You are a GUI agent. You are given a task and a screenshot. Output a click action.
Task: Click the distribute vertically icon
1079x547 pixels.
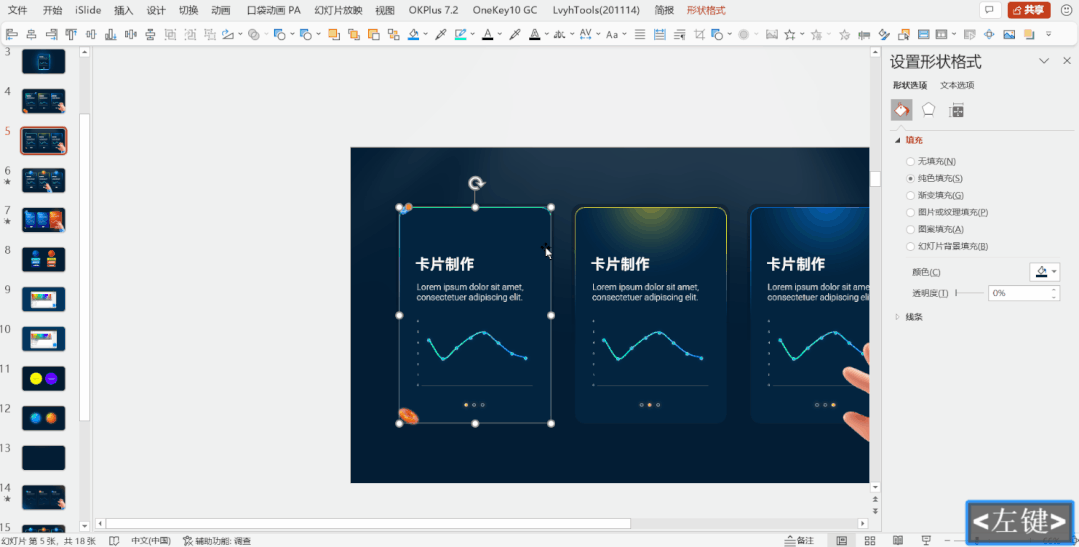click(150, 34)
